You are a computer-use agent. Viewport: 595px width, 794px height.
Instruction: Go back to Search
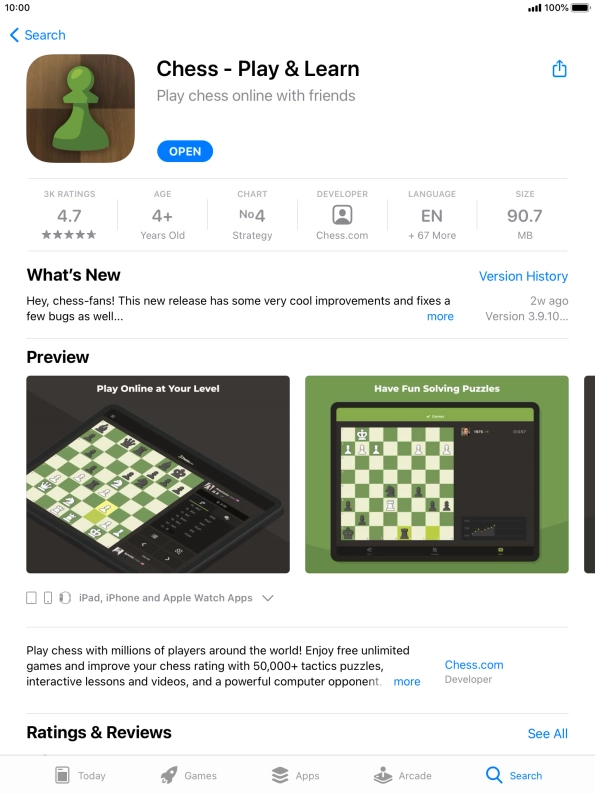pos(37,35)
